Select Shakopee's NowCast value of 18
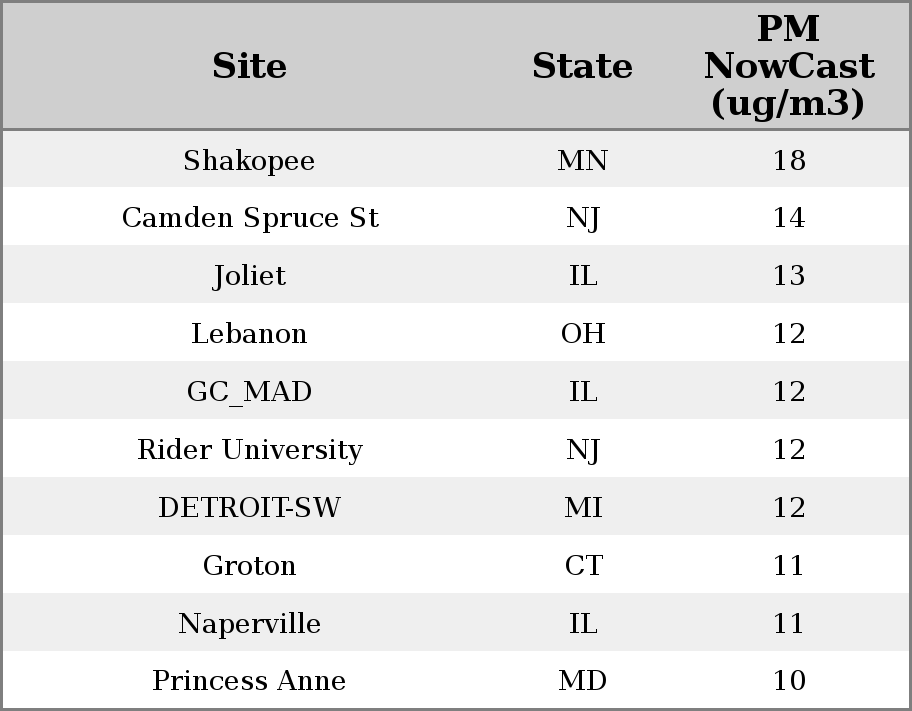912x711 pixels. tap(788, 160)
